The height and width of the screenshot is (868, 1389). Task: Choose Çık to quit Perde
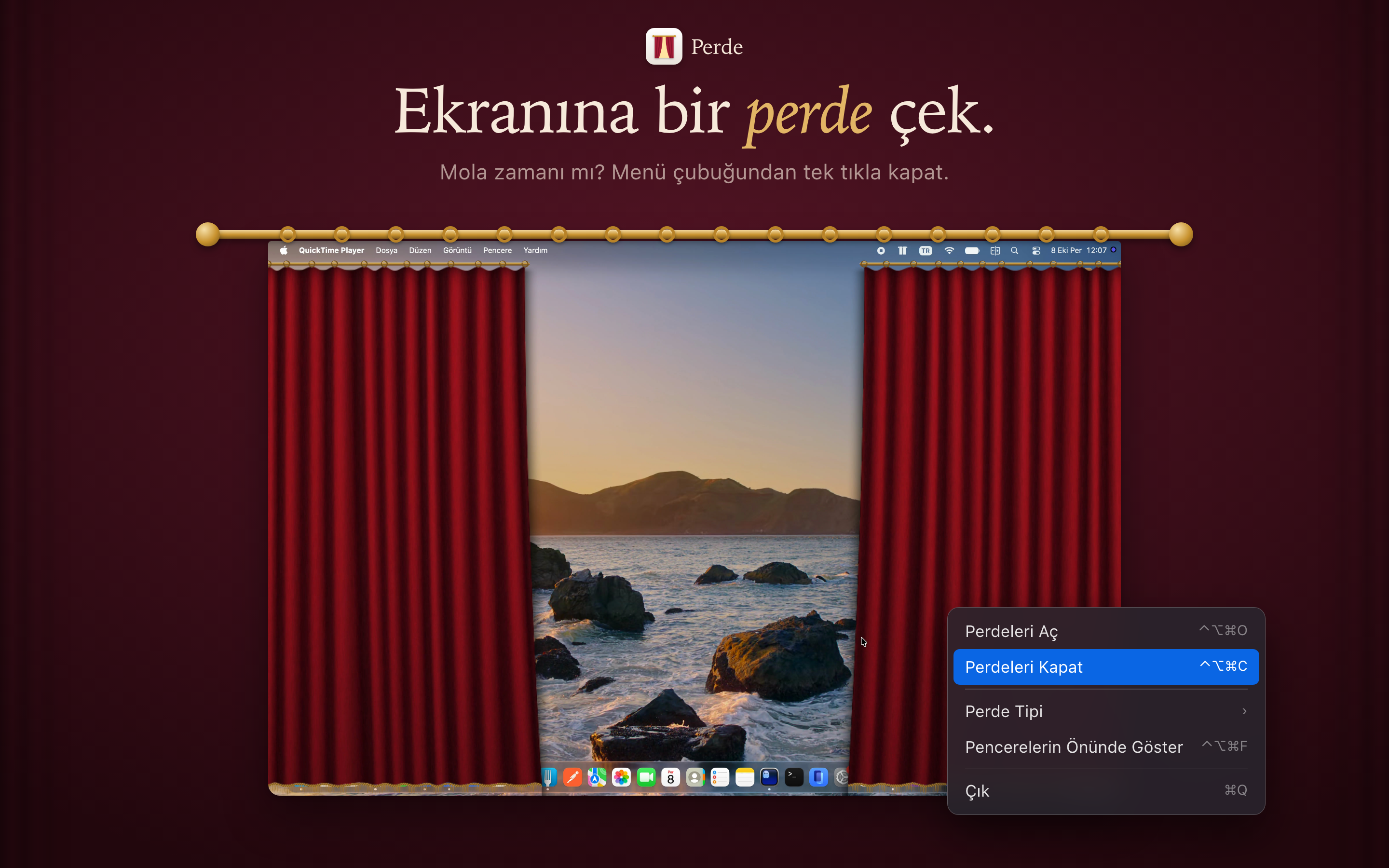pos(1105,791)
